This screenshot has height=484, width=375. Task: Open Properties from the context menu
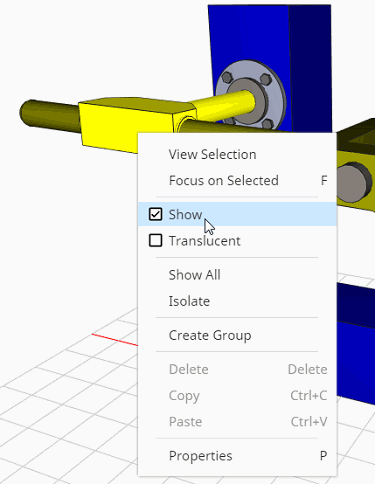[x=237, y=456]
